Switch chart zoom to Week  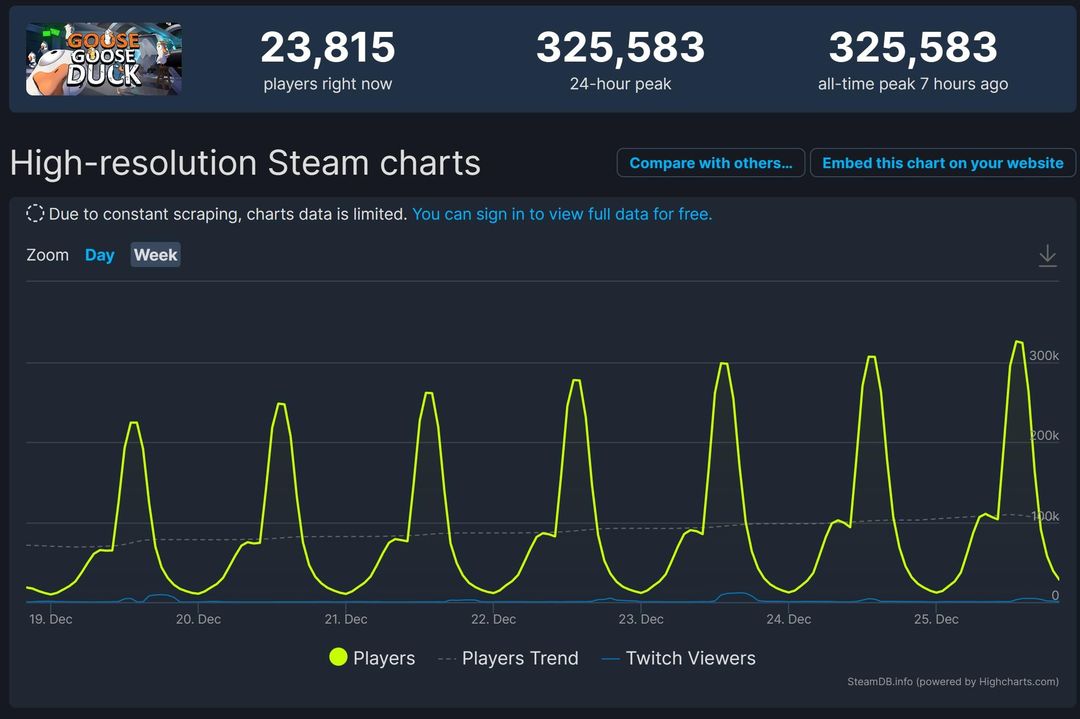click(x=156, y=255)
